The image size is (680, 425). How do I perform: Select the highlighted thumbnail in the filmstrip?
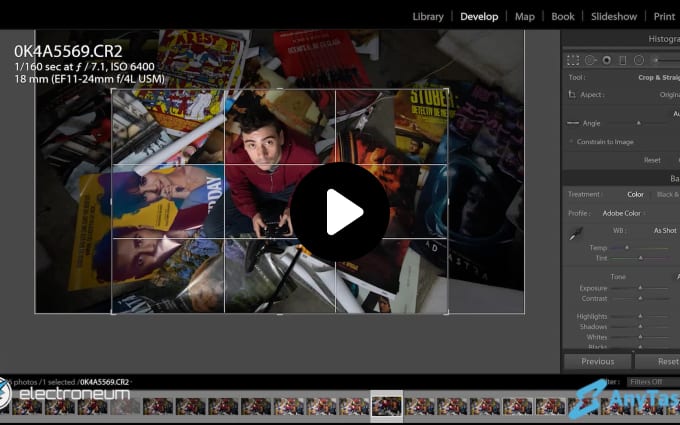(x=386, y=406)
